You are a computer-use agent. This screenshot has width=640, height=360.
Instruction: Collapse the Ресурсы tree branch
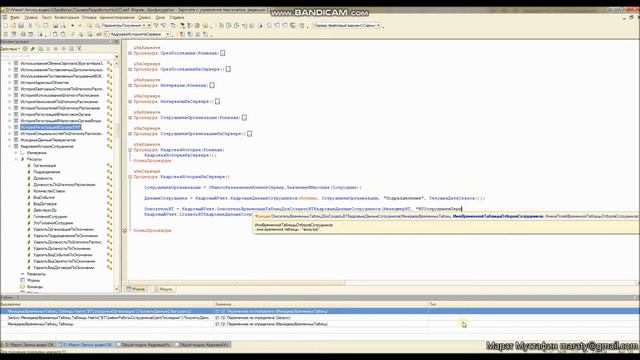pos(16,159)
